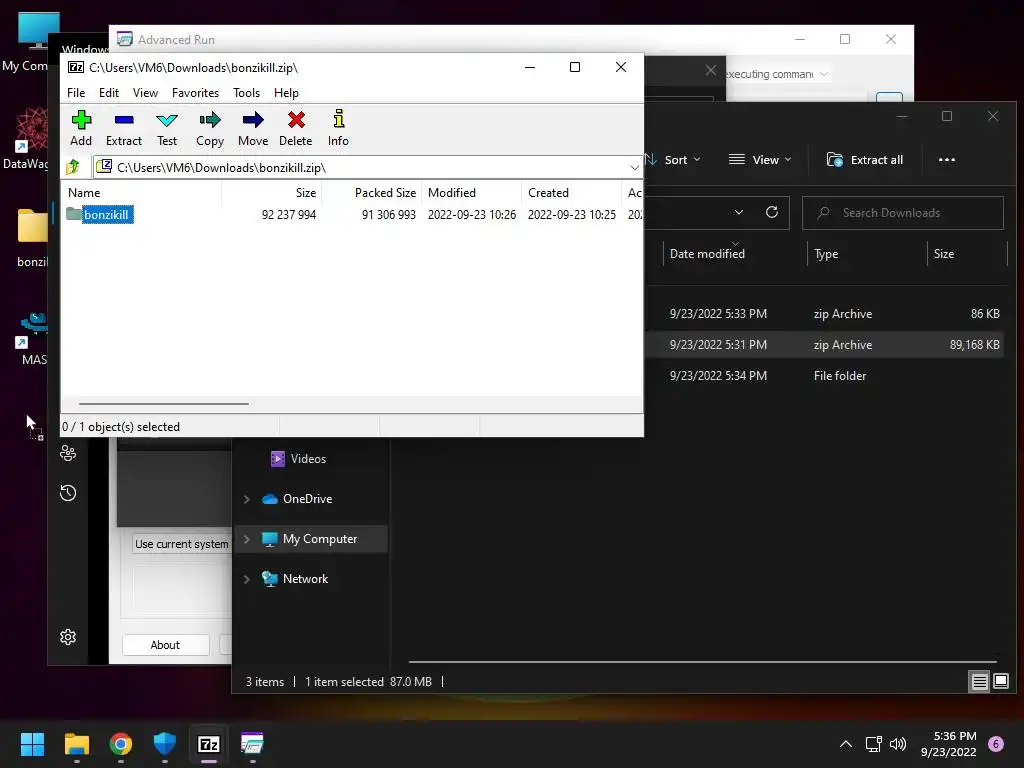Run Test on the archive in 7-Zip
Viewport: 1024px width, 768px height.
tap(167, 128)
